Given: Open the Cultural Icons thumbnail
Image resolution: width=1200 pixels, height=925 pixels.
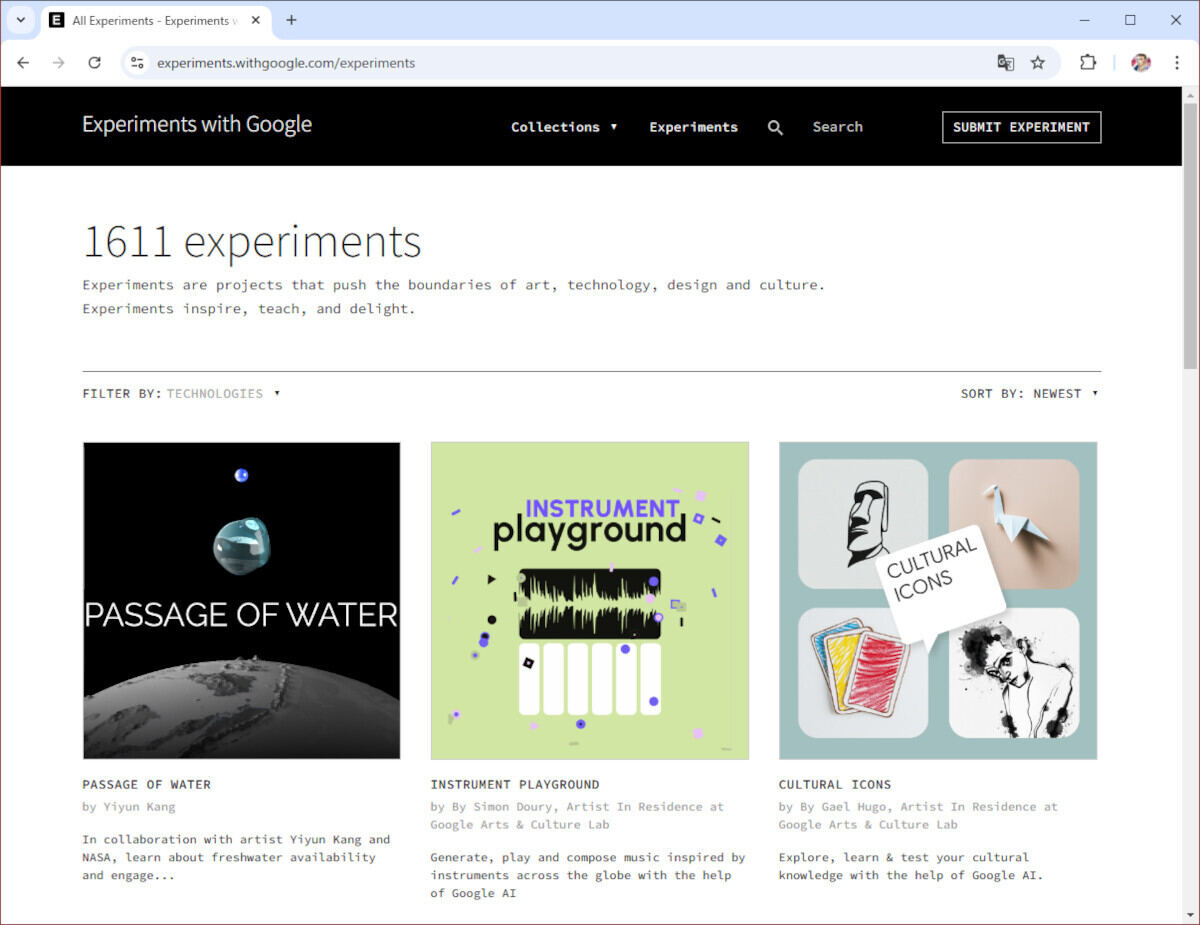Looking at the screenshot, I should 937,600.
